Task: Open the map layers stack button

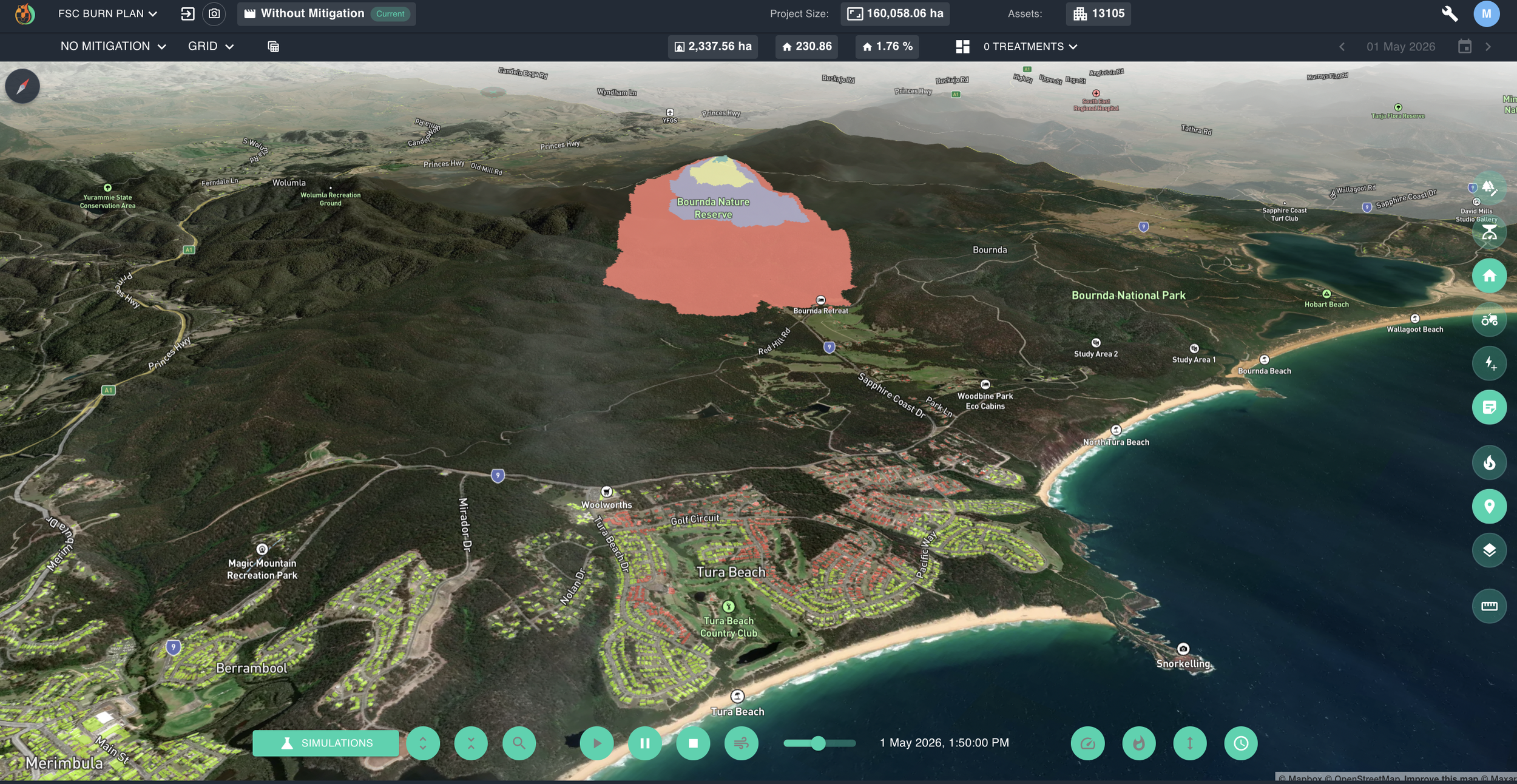Action: pyautogui.click(x=1489, y=550)
